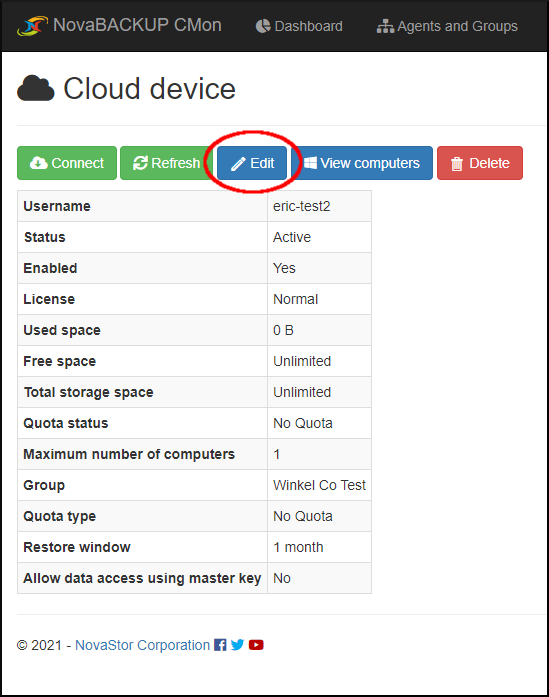The width and height of the screenshot is (549, 697).
Task: Click the cloud download icon on Connect
Action: (x=39, y=163)
